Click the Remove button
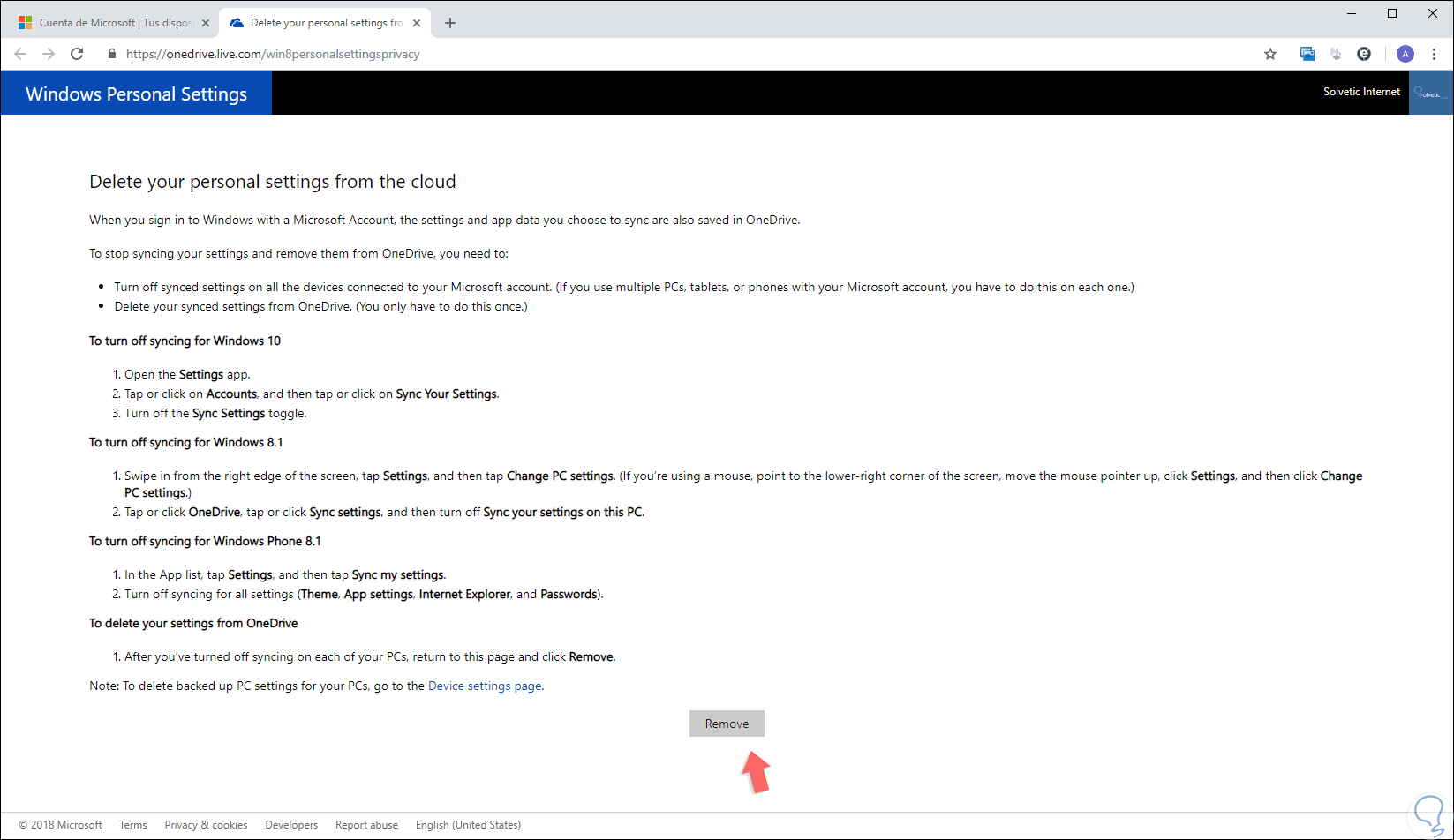 tap(727, 724)
